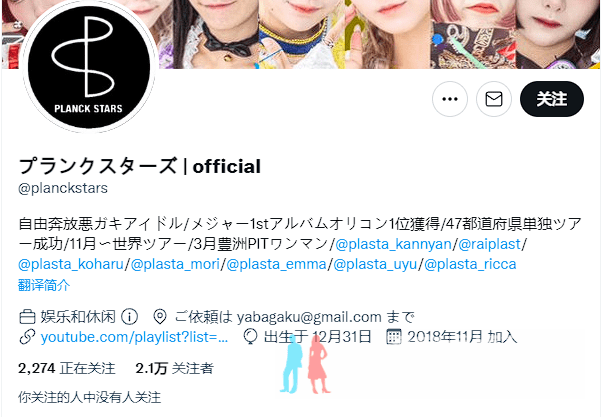
Task: Click 翻译简介 to translate the bio
Action: point(44,285)
